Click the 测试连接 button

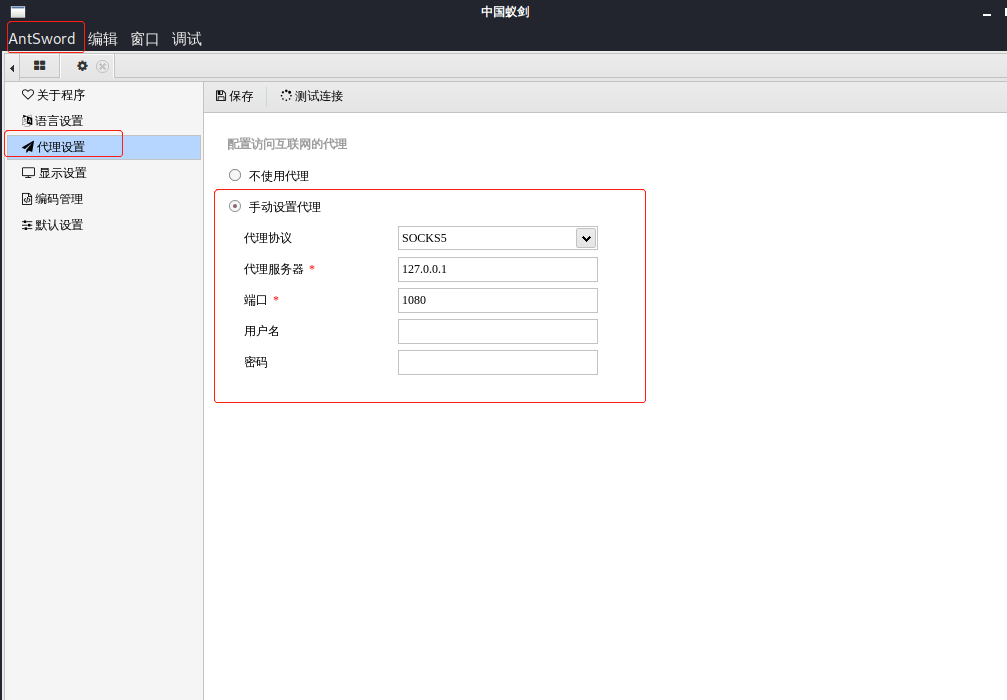(311, 96)
